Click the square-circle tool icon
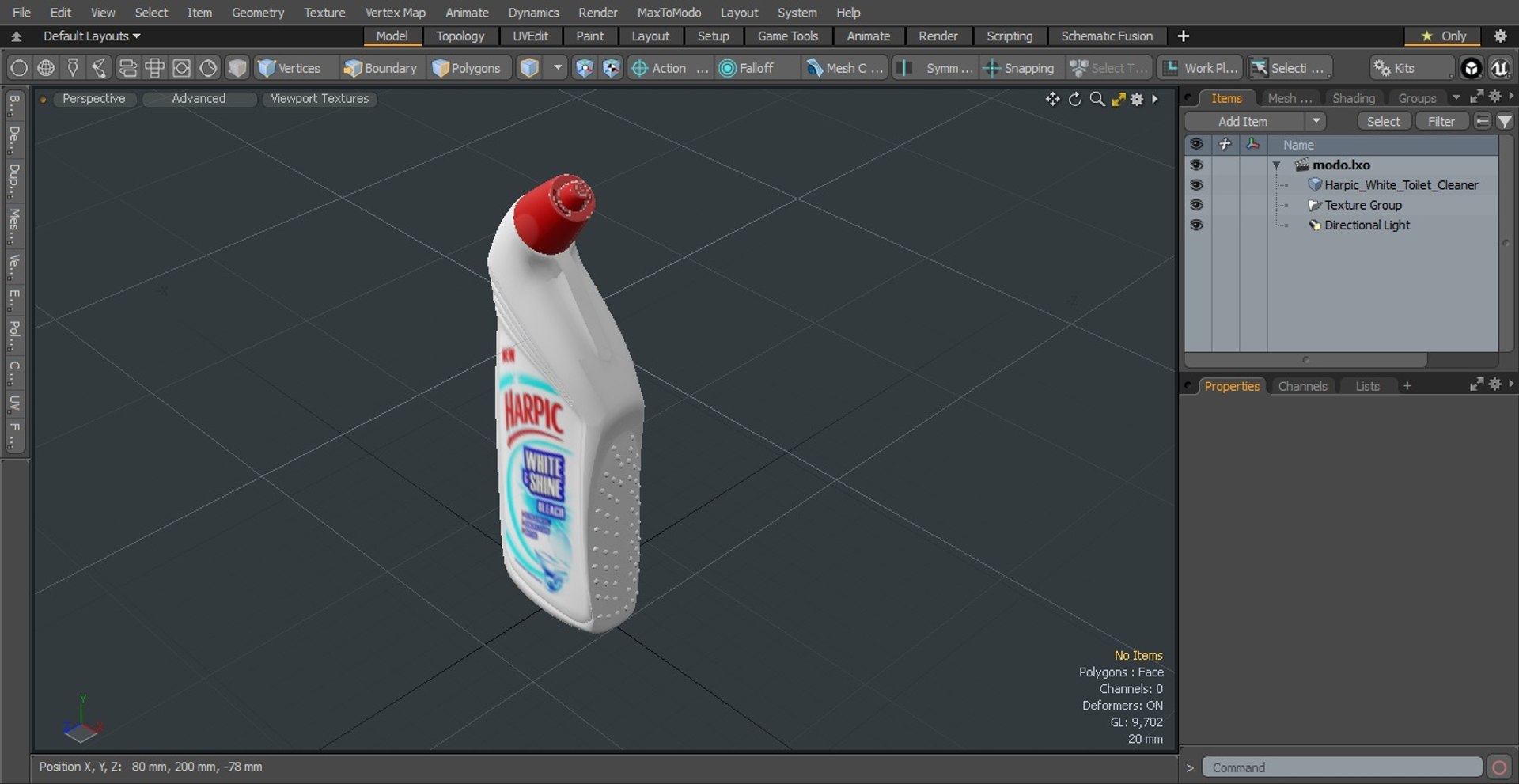The width and height of the screenshot is (1519, 784). click(x=181, y=68)
